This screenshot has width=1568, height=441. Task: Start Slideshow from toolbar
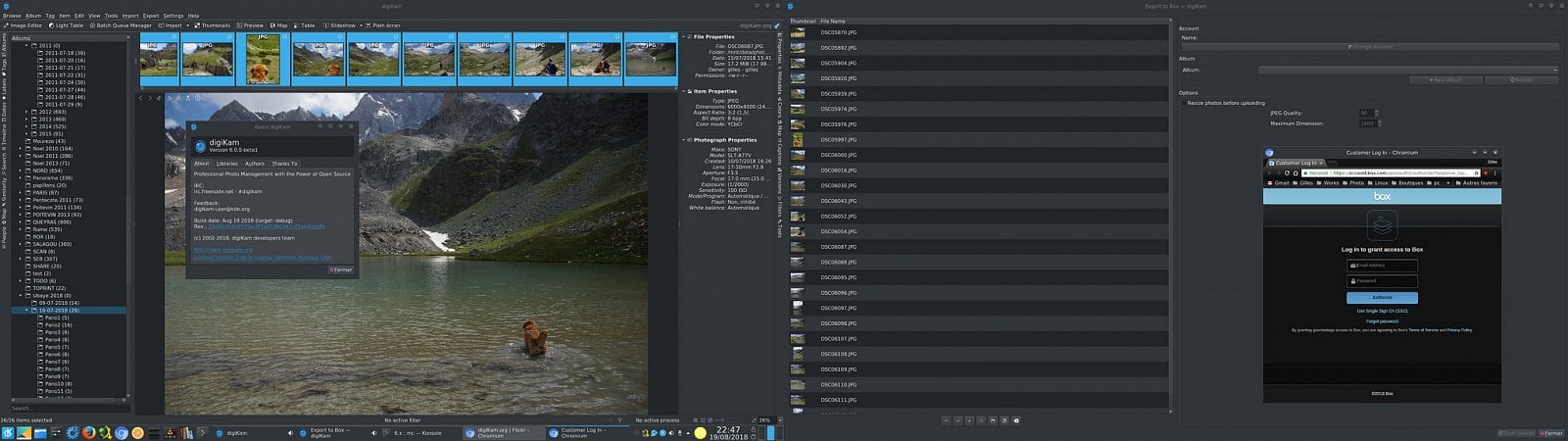click(x=339, y=25)
